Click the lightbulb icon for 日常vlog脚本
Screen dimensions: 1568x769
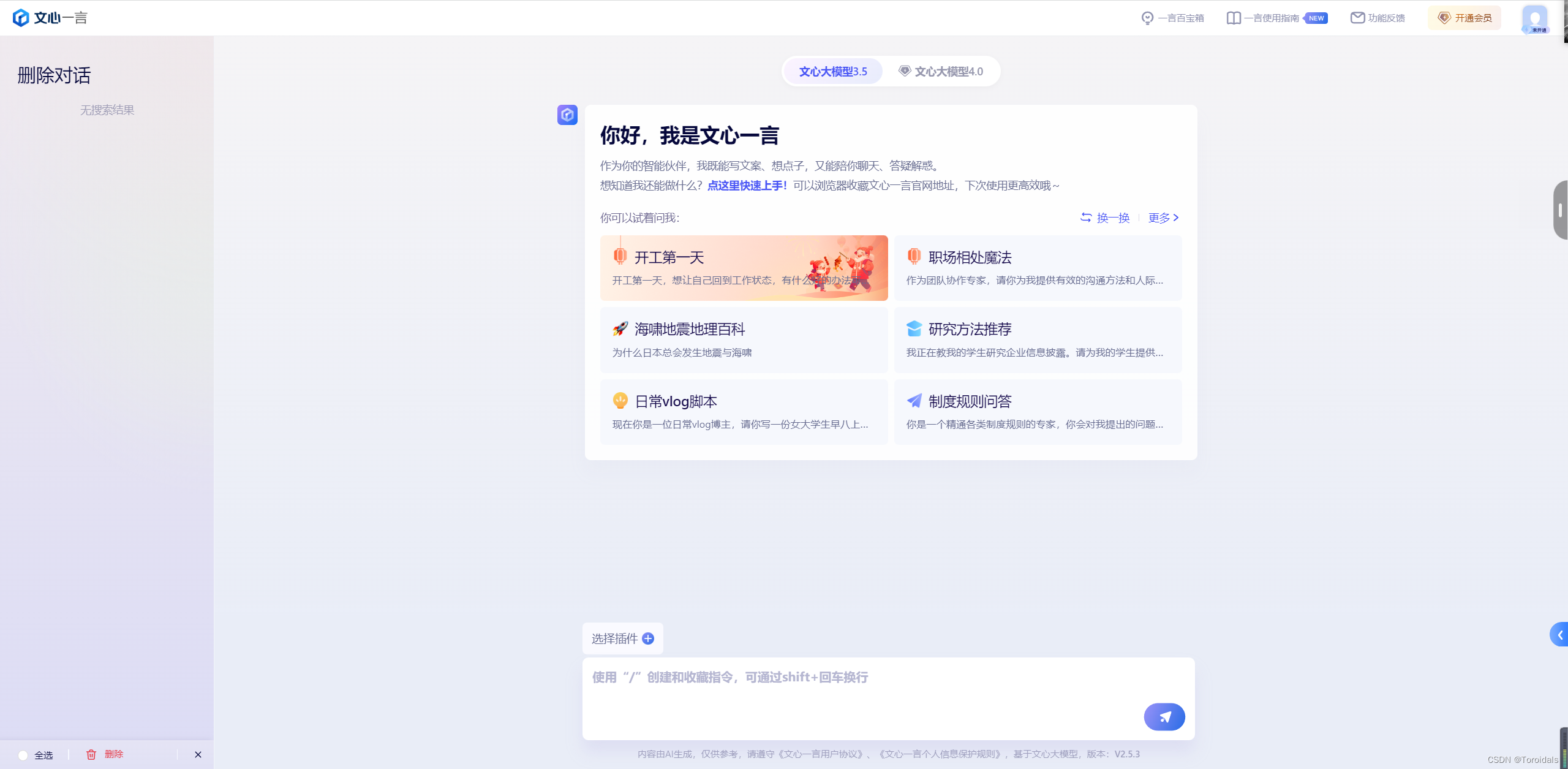(620, 401)
